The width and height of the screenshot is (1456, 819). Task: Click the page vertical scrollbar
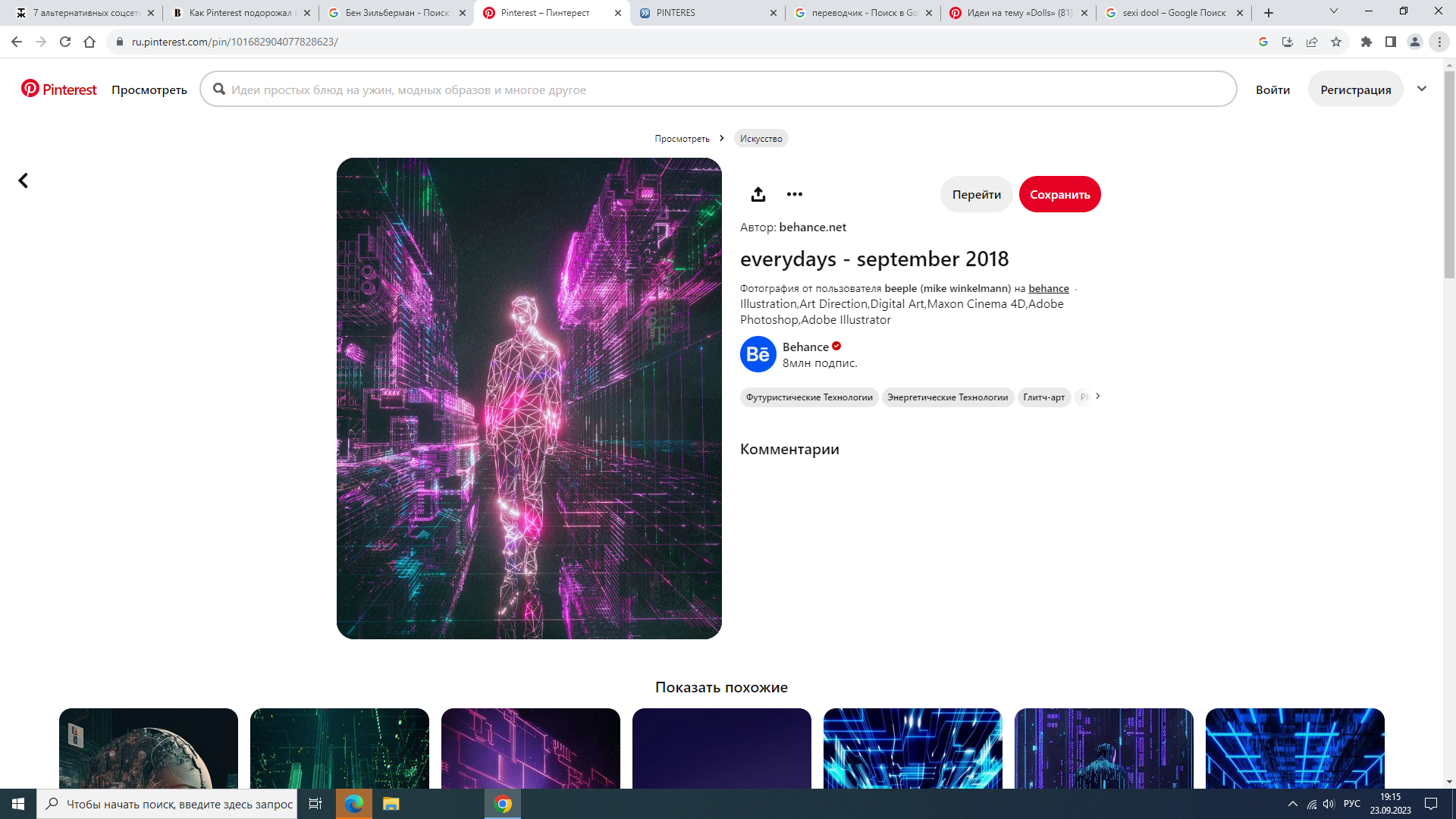pyautogui.click(x=1449, y=174)
